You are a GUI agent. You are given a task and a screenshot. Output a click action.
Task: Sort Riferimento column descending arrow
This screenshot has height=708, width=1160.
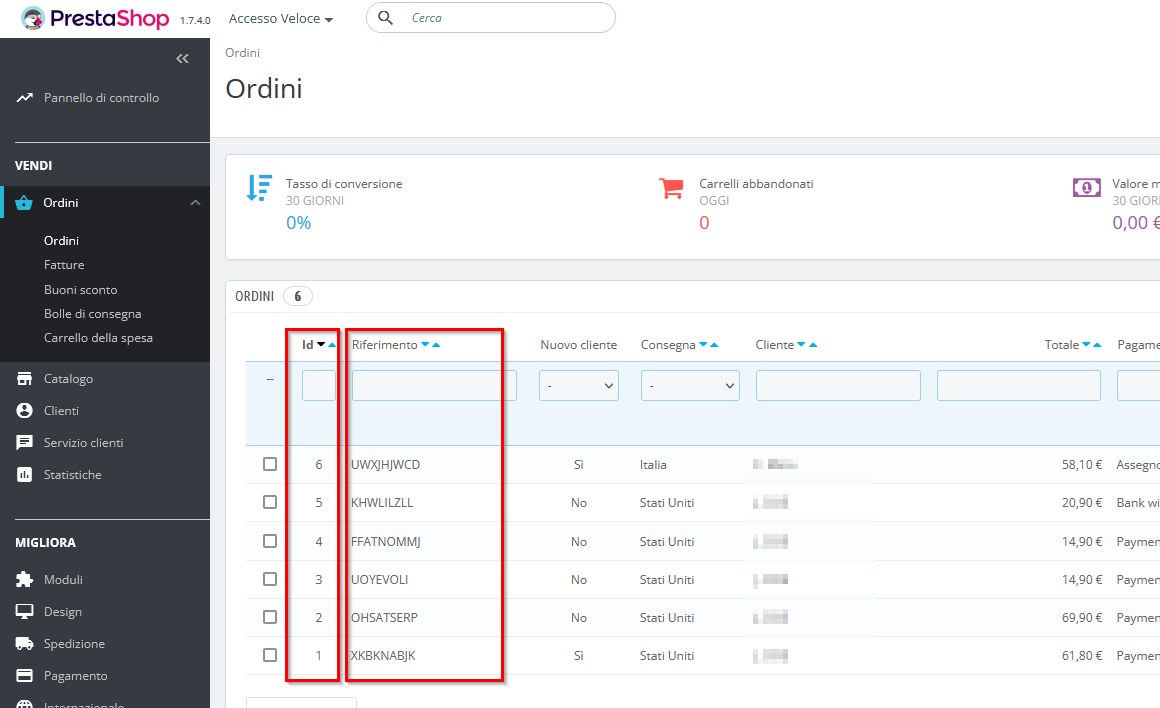click(x=425, y=345)
